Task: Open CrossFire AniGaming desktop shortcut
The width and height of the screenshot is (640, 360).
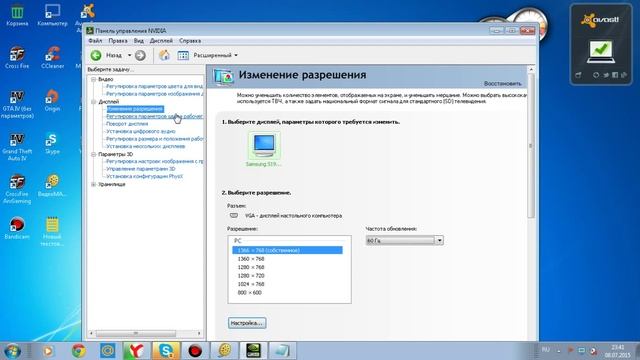Action: [x=17, y=189]
